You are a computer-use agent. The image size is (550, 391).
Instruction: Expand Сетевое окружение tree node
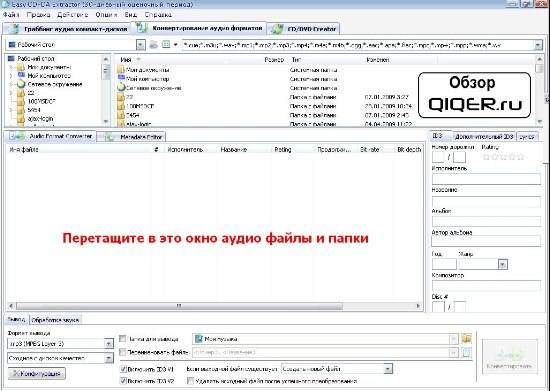[11, 84]
